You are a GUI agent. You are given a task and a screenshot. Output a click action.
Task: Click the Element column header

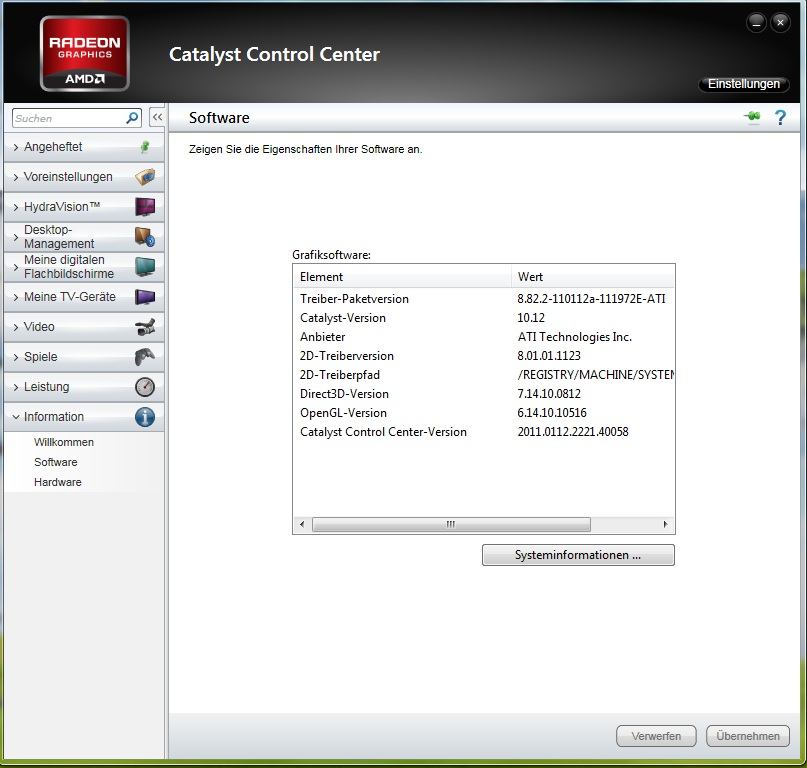click(x=402, y=277)
